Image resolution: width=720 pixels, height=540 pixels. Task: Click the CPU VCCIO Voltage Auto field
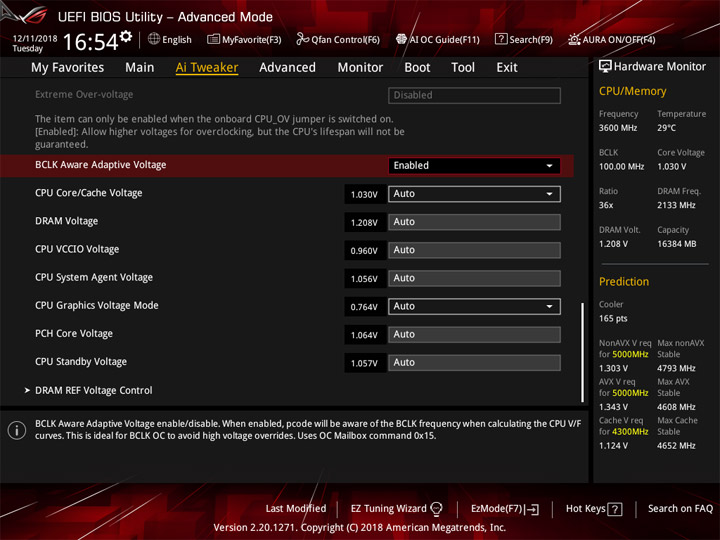[474, 250]
